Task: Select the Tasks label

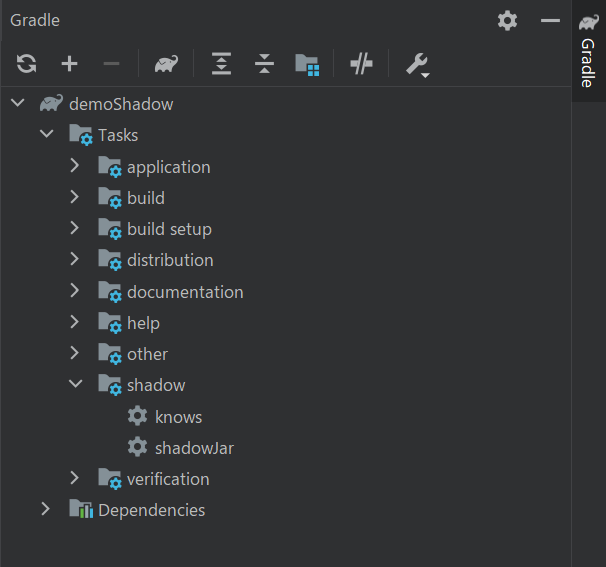Action: [118, 135]
